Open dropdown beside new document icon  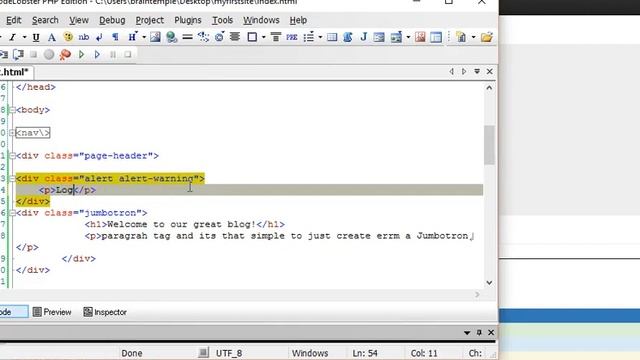click(x=473, y=38)
